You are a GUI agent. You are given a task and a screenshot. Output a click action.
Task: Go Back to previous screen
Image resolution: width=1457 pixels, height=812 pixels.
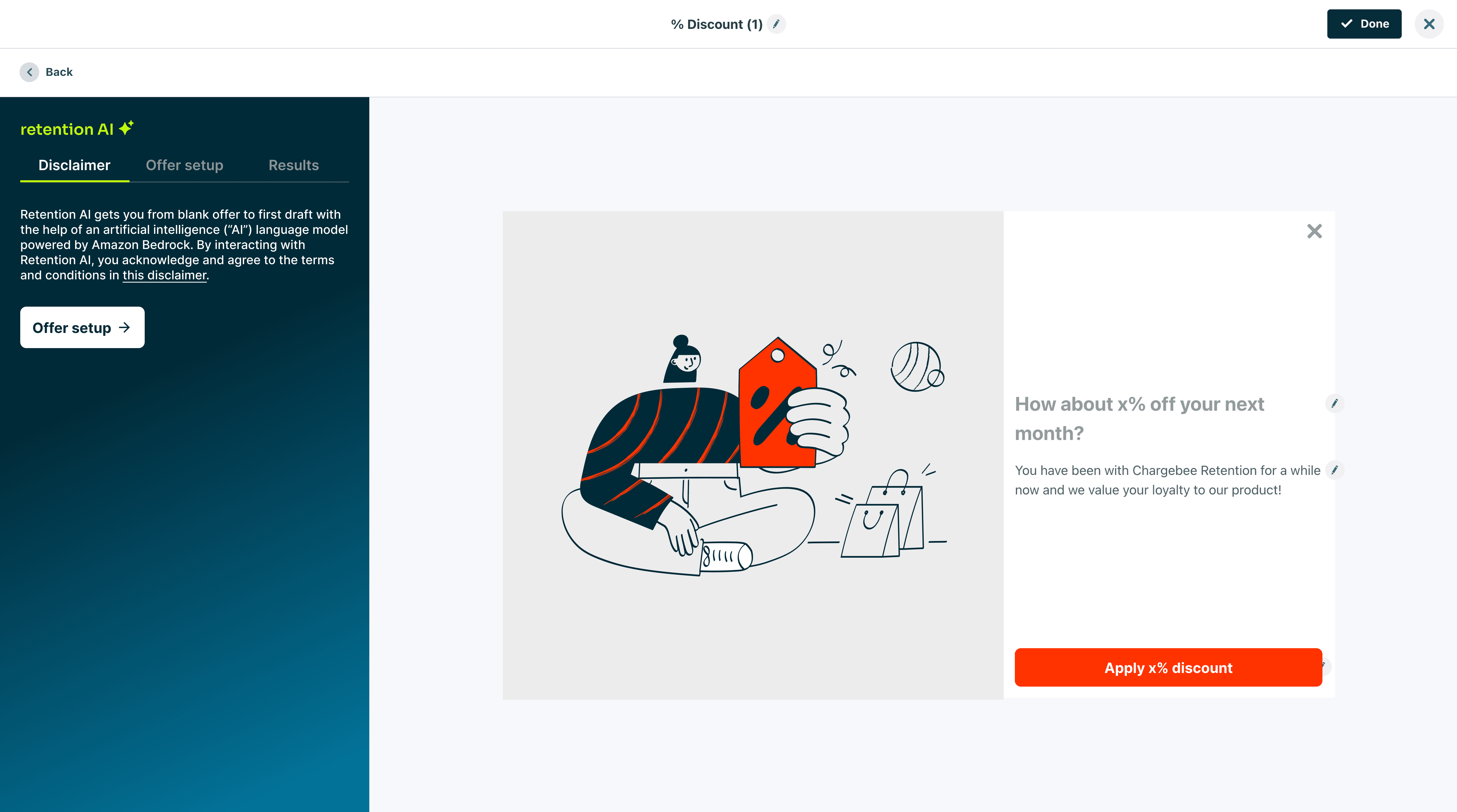[x=59, y=72]
